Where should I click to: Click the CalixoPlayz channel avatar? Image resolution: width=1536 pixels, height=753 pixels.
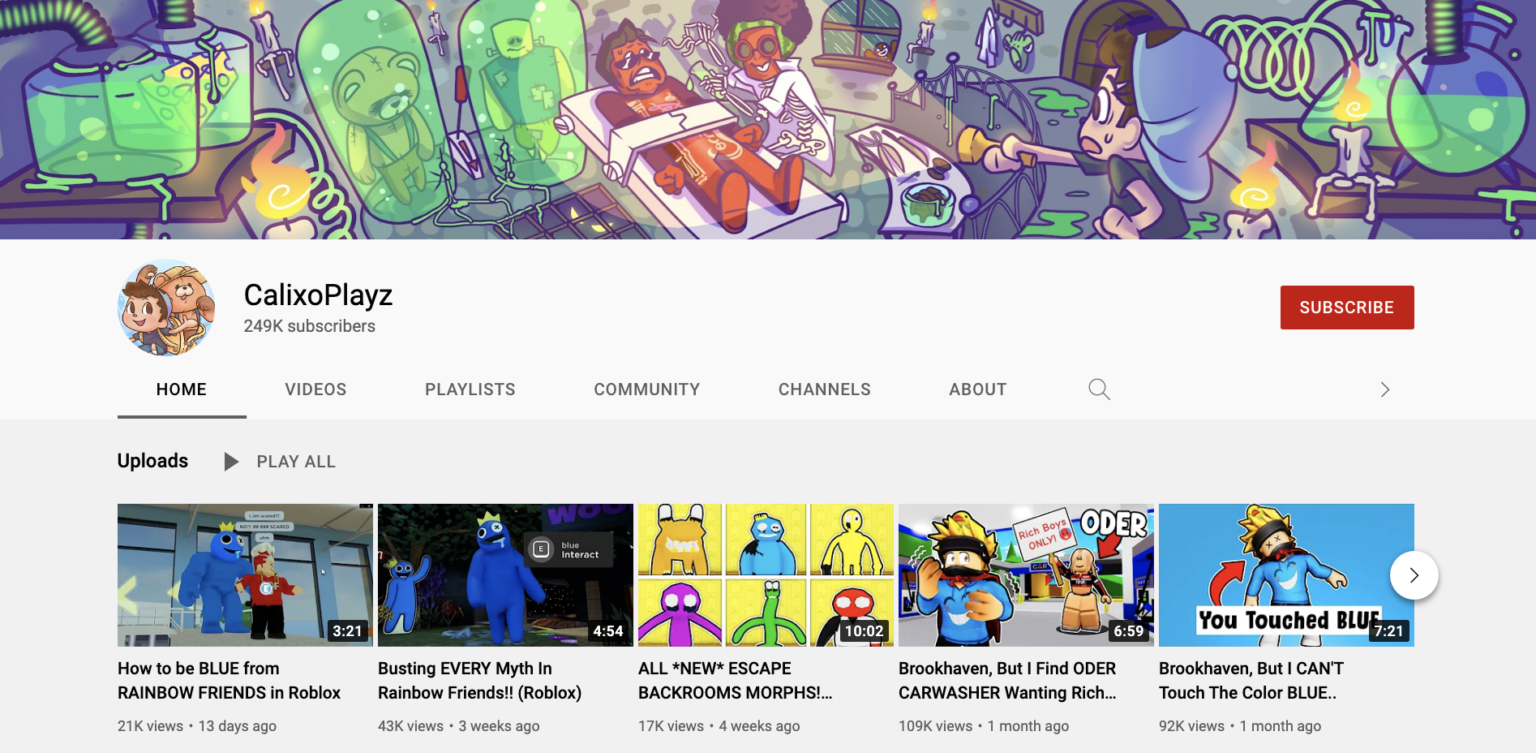(x=166, y=307)
